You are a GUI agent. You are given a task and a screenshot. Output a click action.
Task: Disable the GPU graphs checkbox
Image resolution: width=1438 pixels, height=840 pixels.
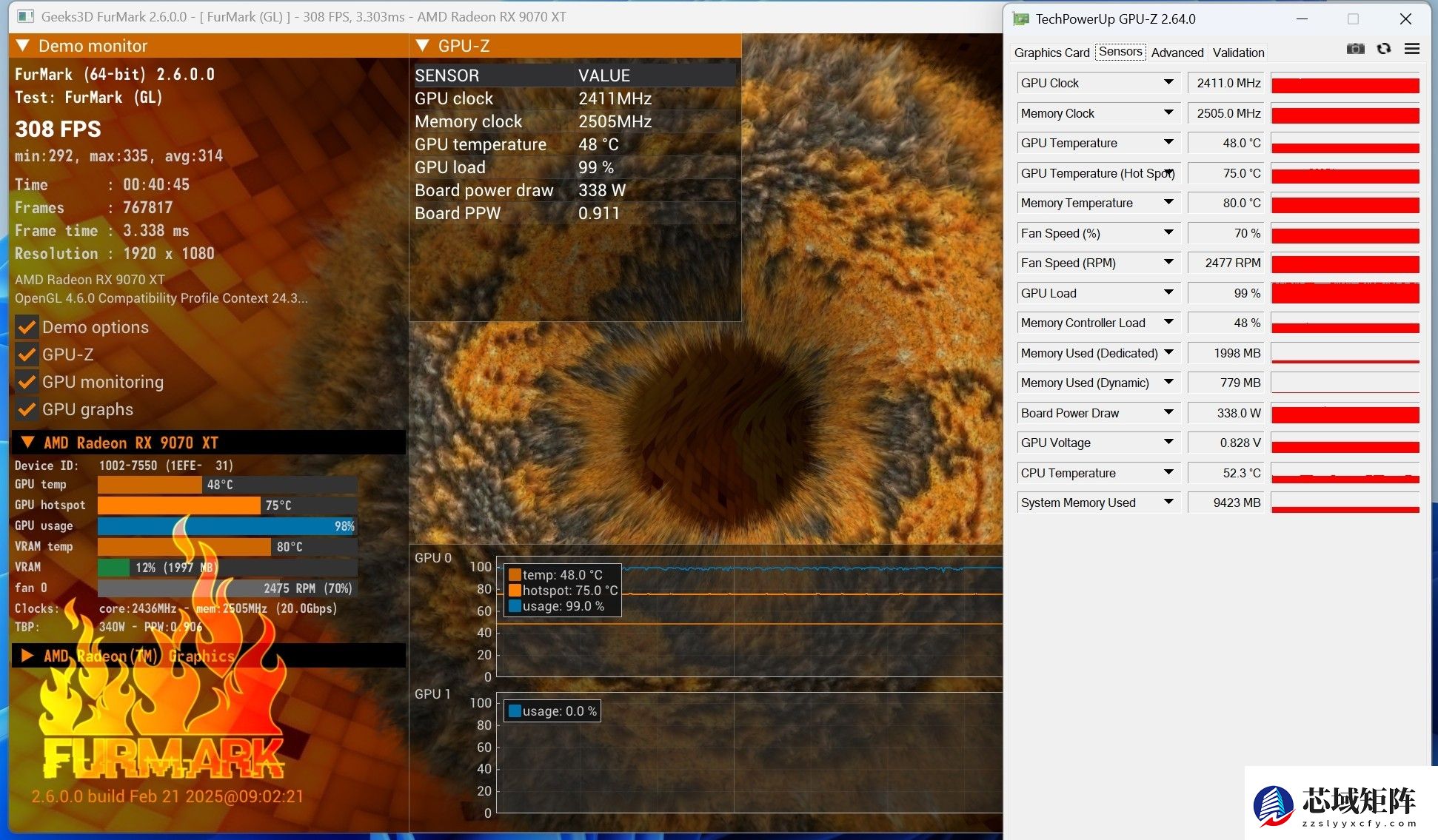(x=27, y=409)
